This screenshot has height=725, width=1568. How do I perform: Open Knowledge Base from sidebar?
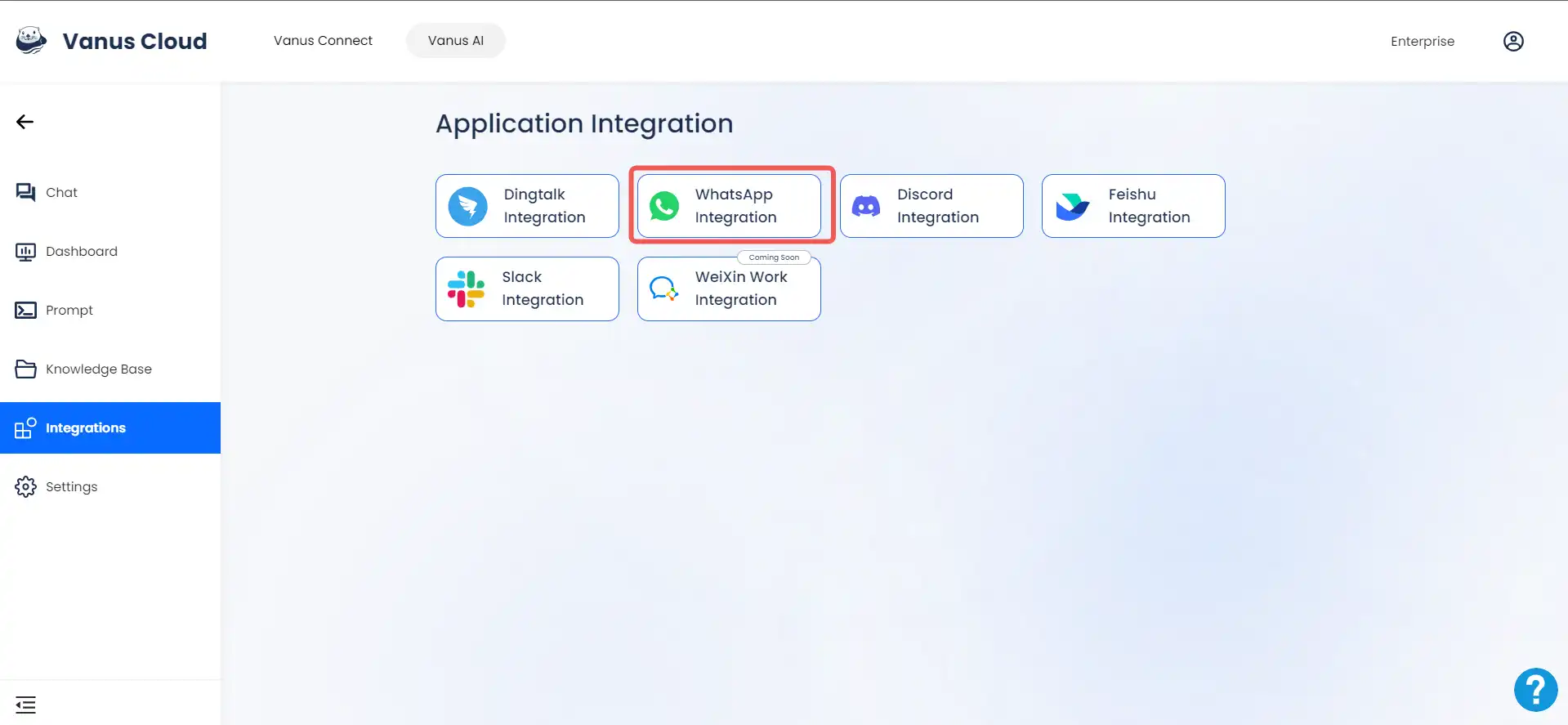point(110,369)
